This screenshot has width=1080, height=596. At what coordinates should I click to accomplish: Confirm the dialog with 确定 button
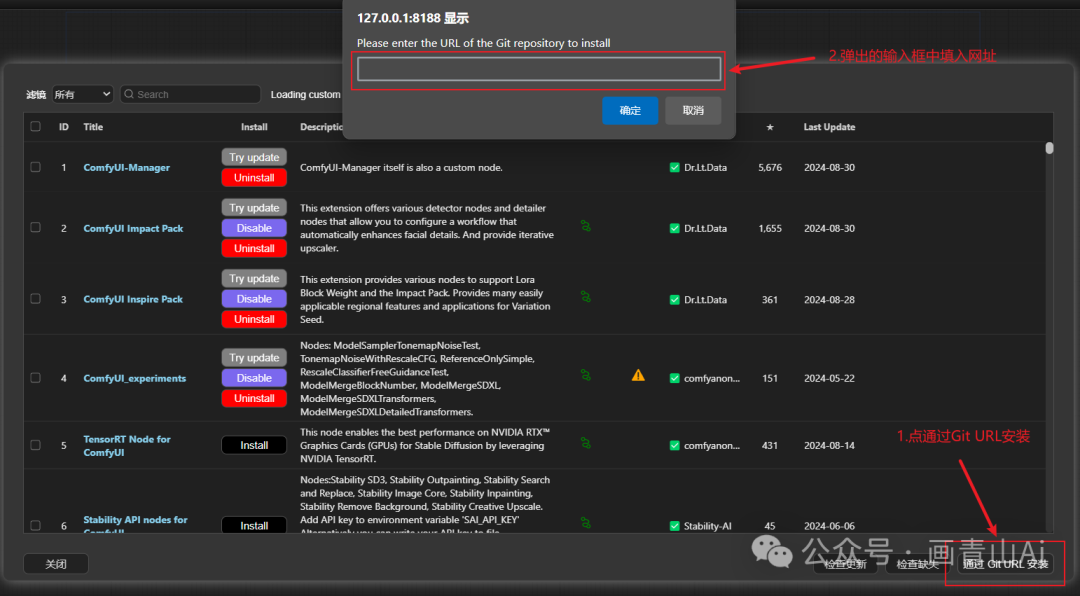(630, 110)
